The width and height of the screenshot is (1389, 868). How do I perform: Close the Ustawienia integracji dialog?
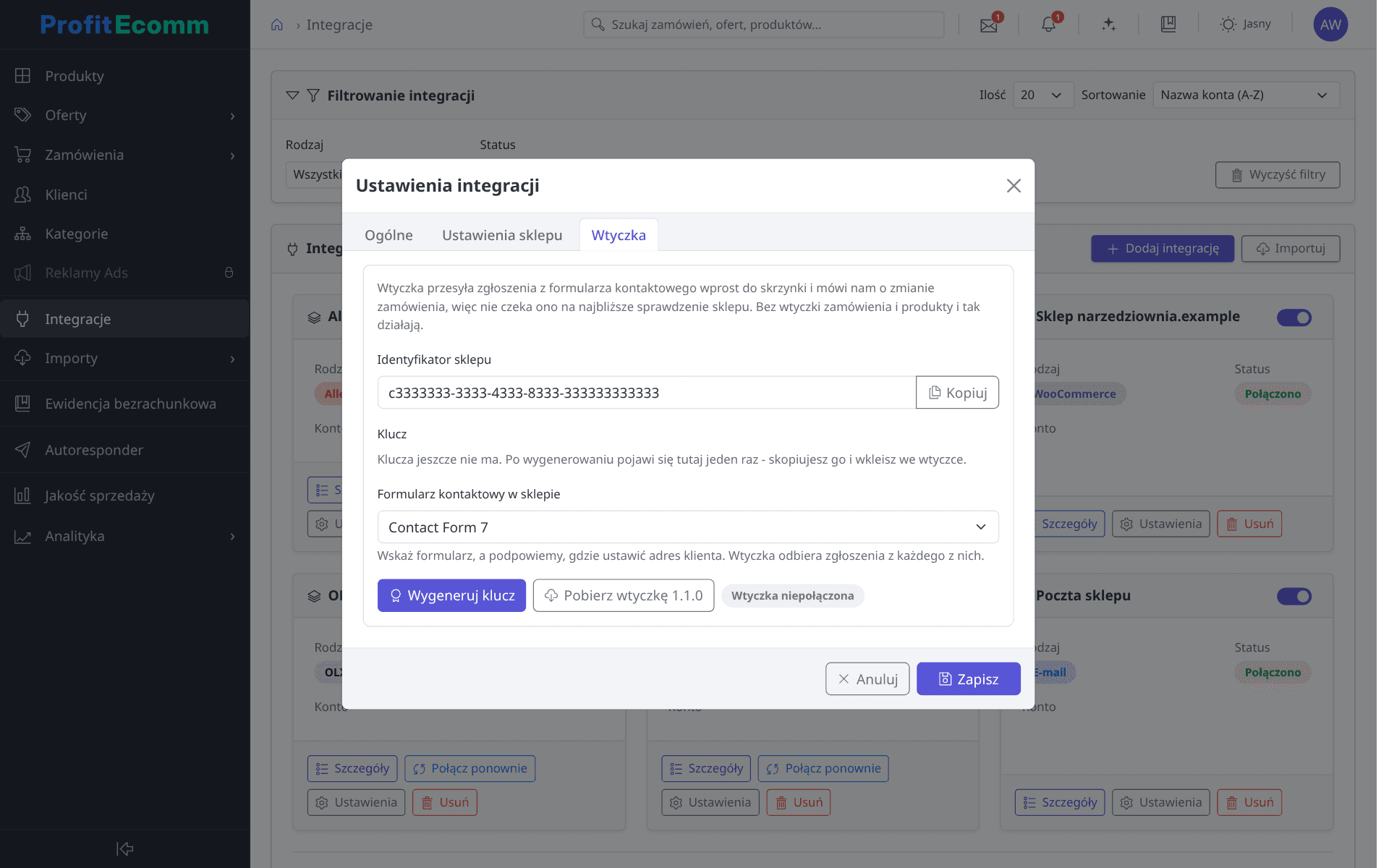click(x=1014, y=186)
